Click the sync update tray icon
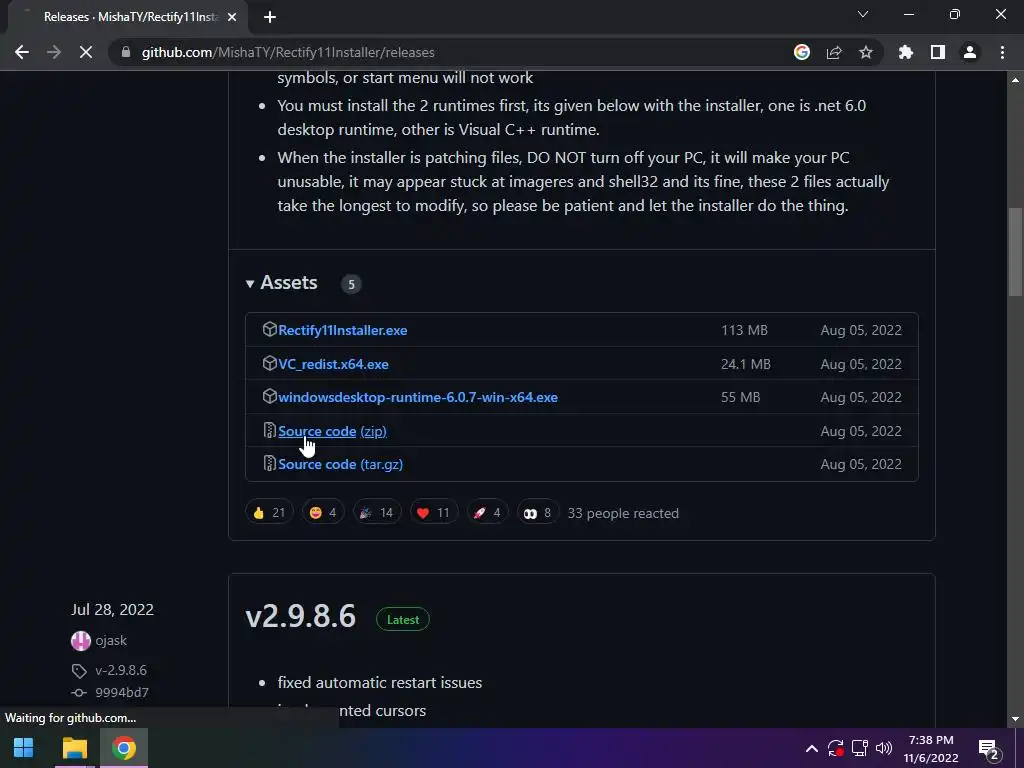Viewport: 1024px width, 768px height. (835, 748)
